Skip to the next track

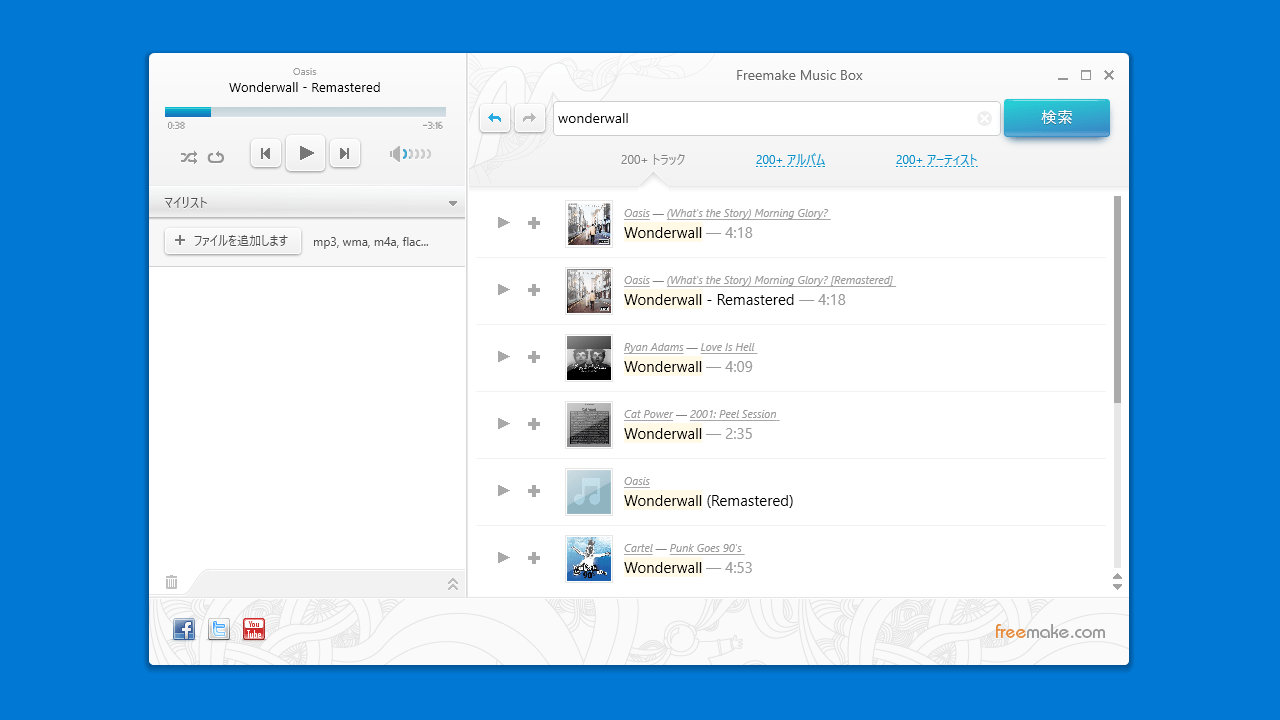pos(345,153)
